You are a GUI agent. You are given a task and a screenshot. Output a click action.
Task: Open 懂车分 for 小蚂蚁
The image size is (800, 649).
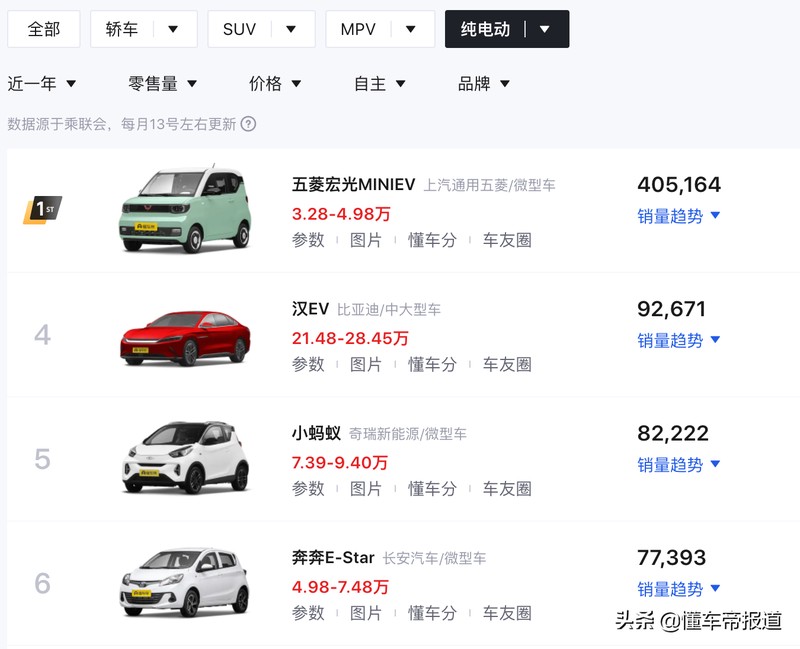[x=432, y=489]
